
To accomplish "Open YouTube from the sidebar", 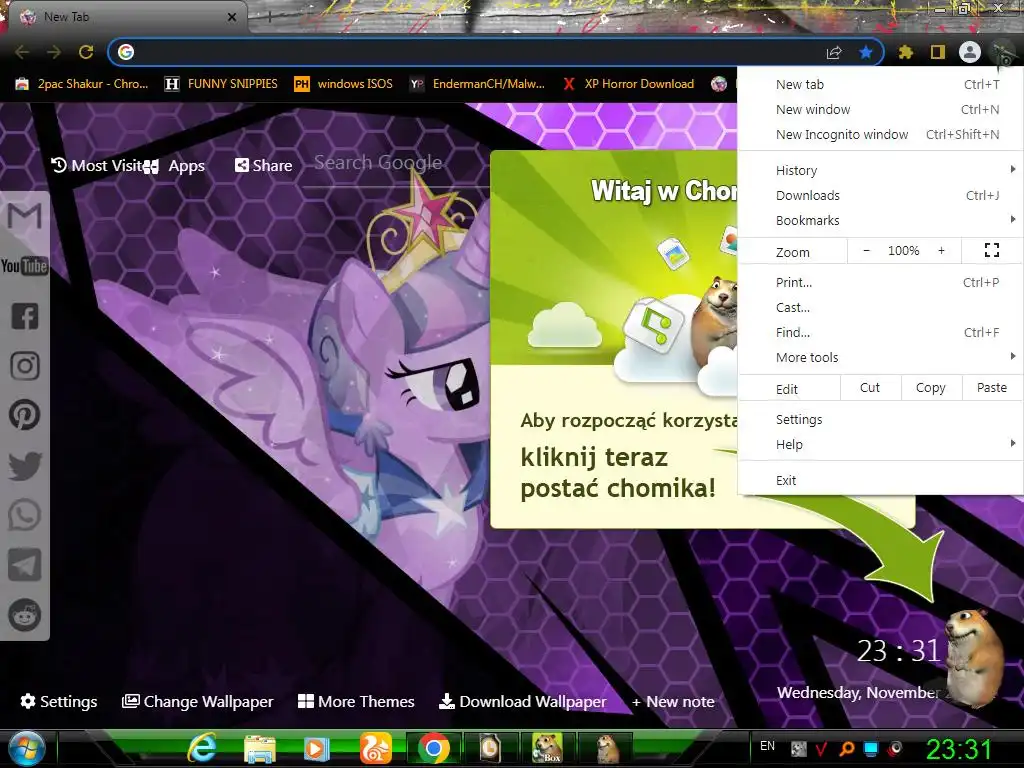I will (24, 266).
